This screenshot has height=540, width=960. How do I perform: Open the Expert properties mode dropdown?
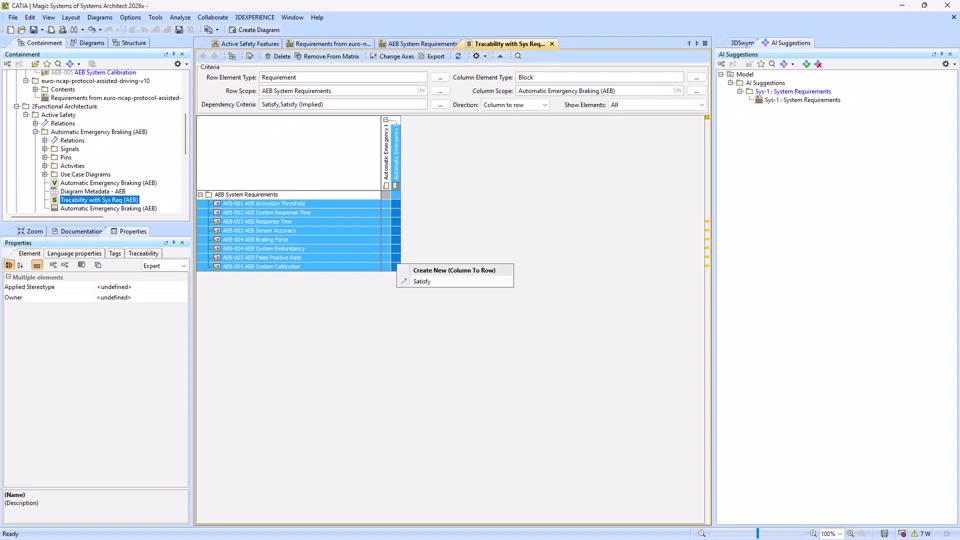coord(164,266)
